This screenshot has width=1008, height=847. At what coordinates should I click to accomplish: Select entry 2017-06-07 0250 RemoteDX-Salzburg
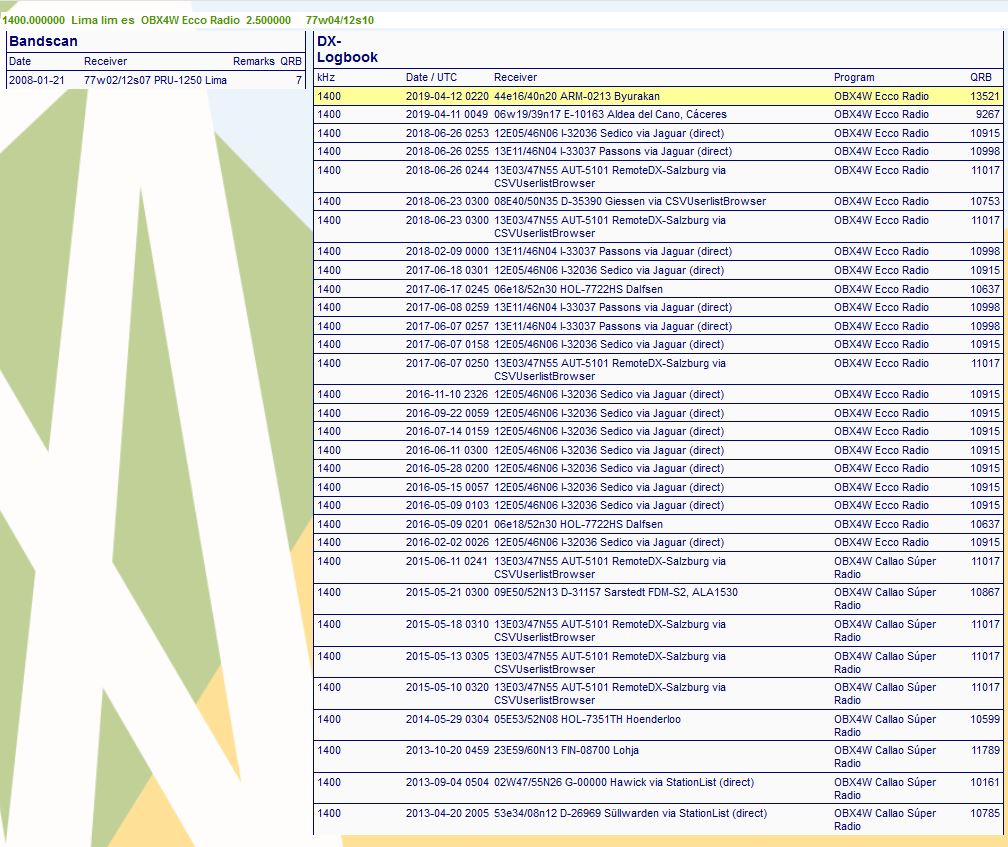[658, 370]
